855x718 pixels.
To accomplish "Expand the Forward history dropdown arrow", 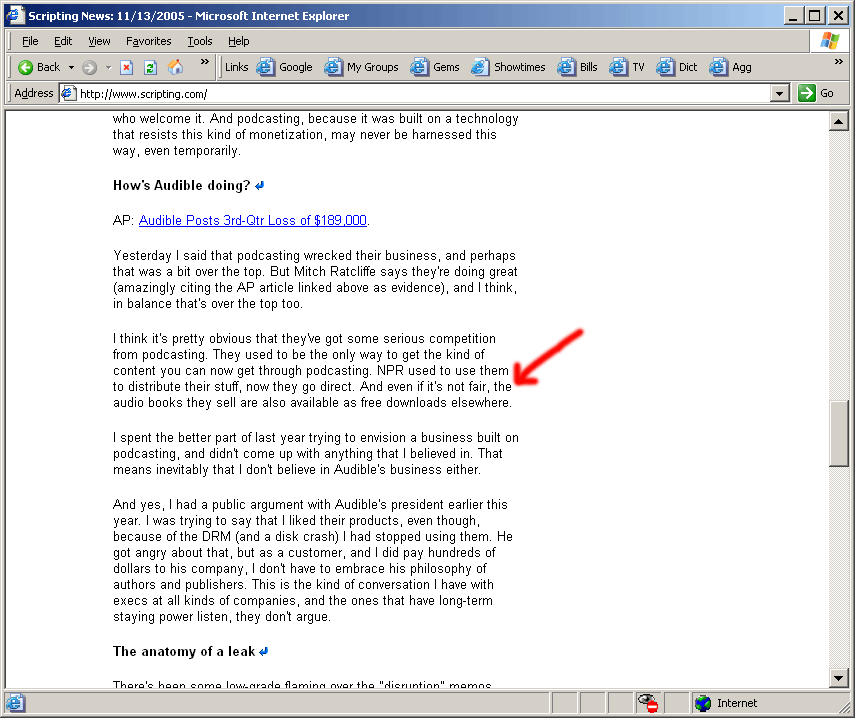I will (x=109, y=68).
